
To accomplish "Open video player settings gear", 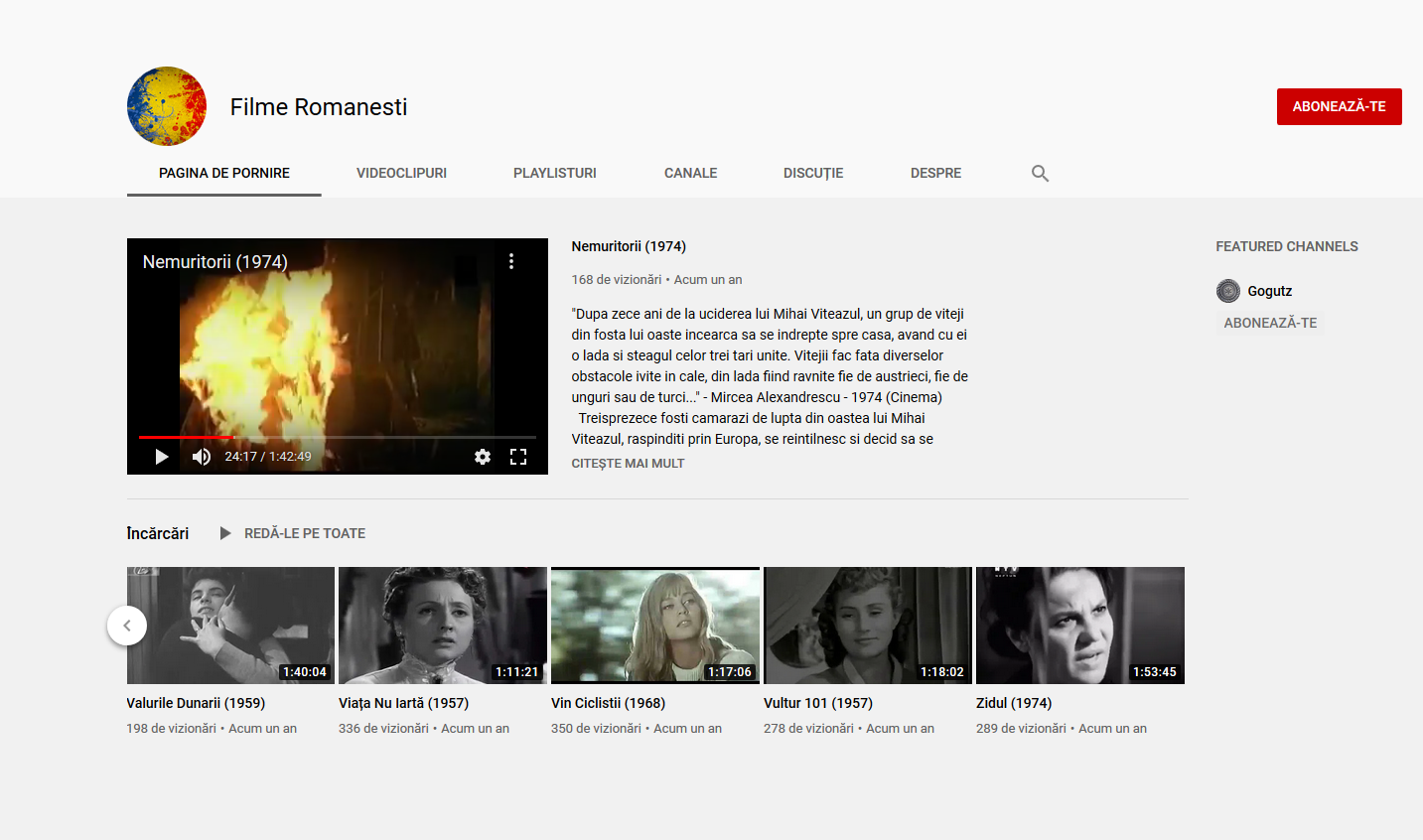I will point(483,457).
